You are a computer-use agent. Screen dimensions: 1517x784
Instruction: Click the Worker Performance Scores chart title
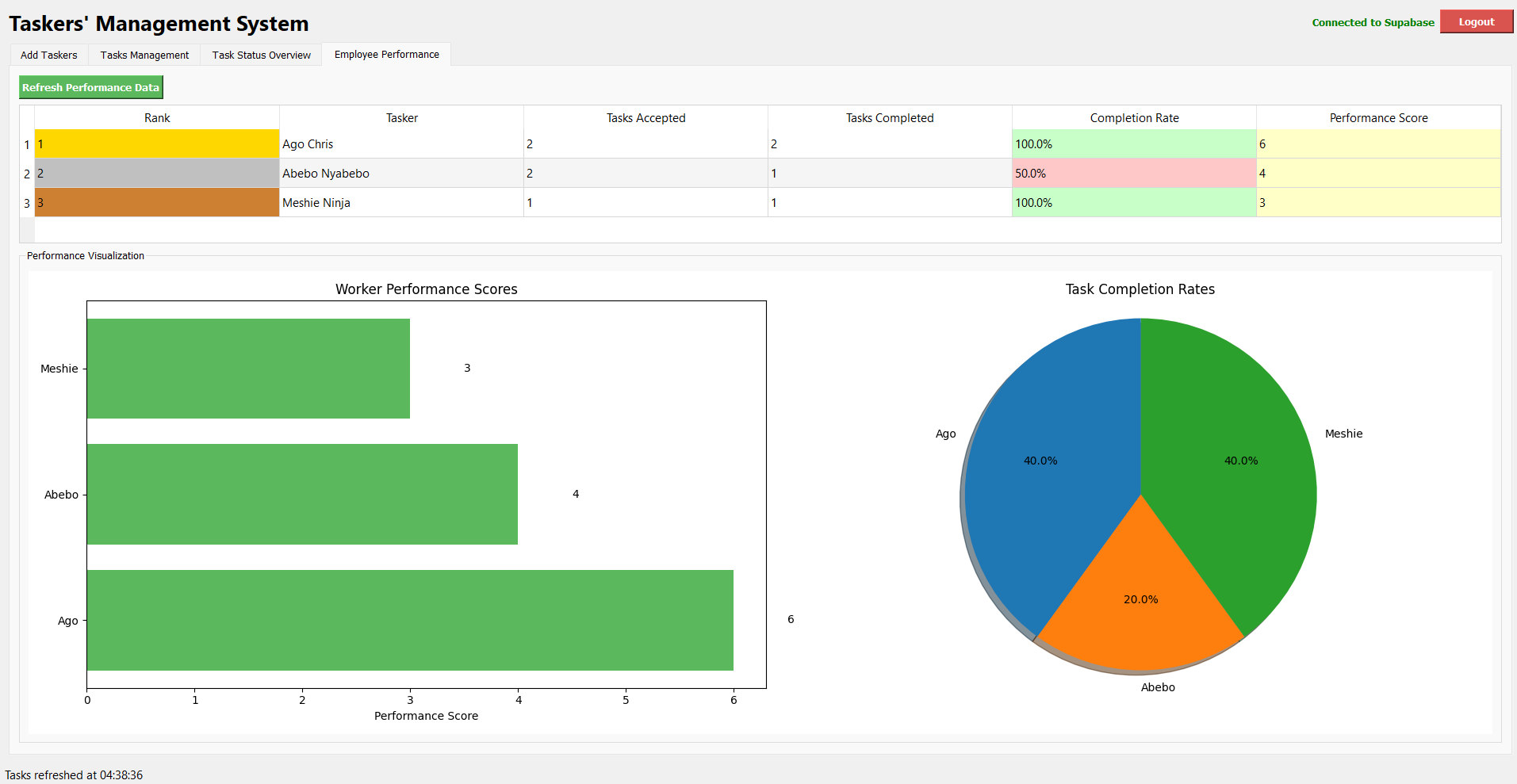tap(427, 289)
